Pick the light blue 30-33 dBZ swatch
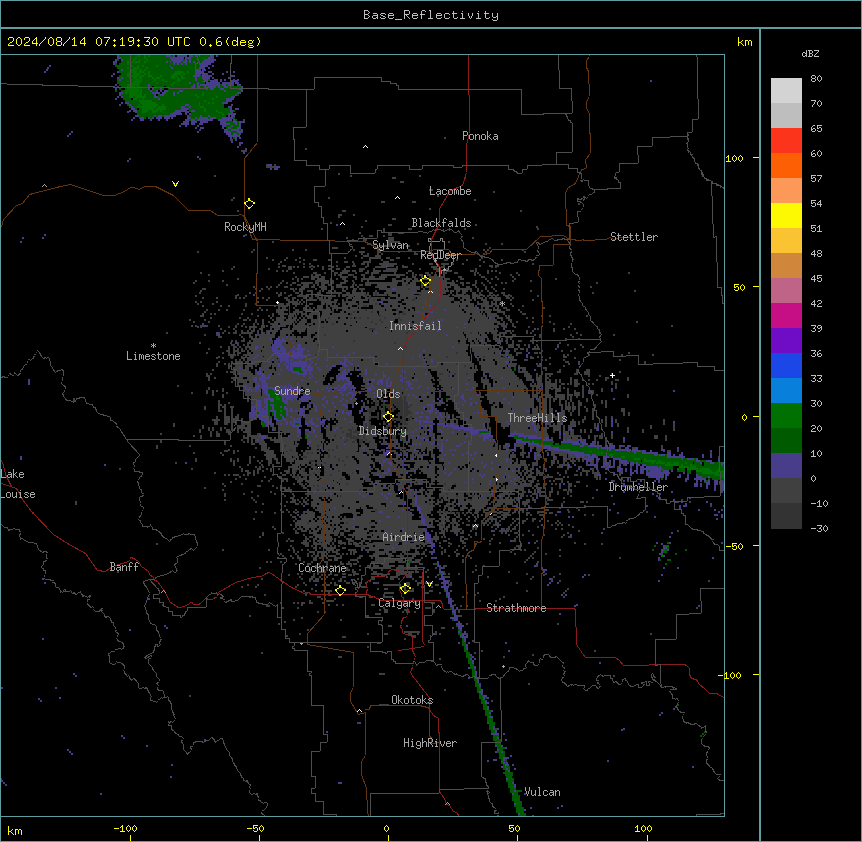This screenshot has height=842, width=862. point(786,390)
